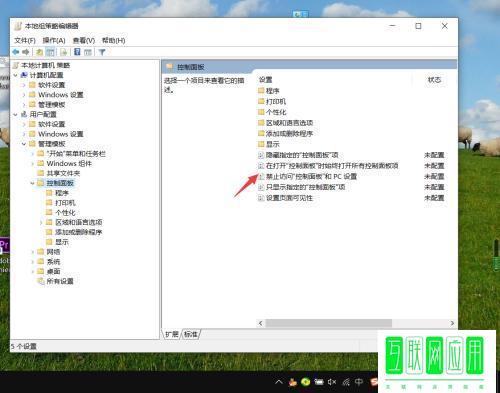Viewport: 500px width, 393px height.
Task: Click the Back arrow toolbar icon
Action: pos(15,52)
